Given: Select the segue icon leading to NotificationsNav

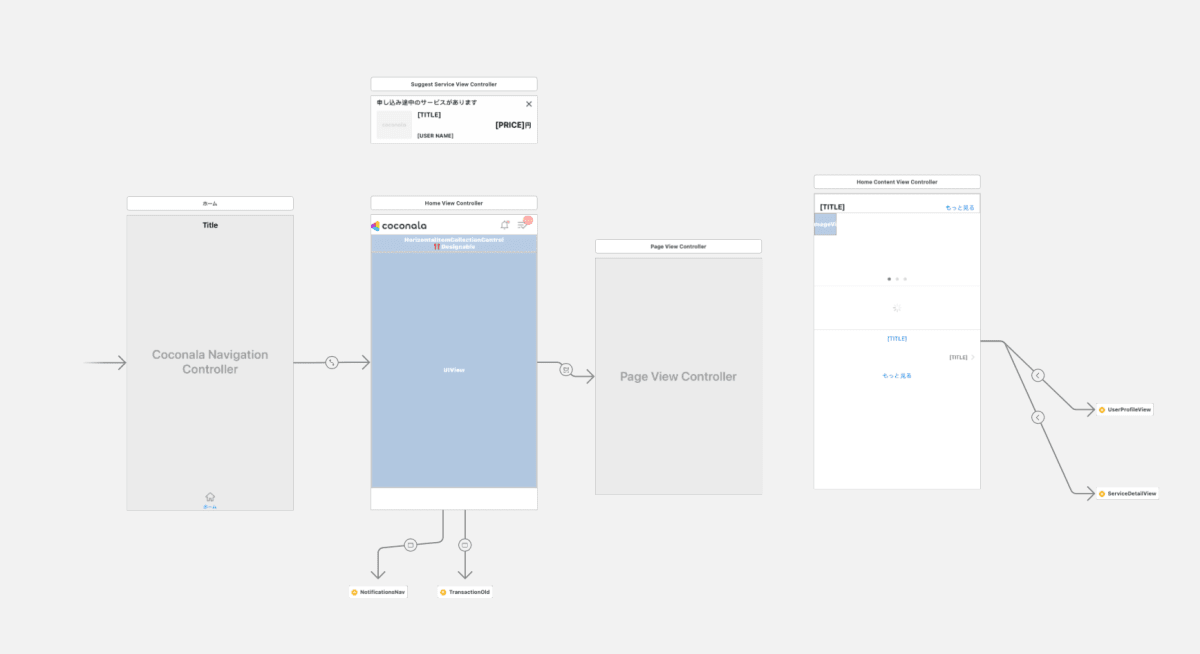Looking at the screenshot, I should pos(410,544).
